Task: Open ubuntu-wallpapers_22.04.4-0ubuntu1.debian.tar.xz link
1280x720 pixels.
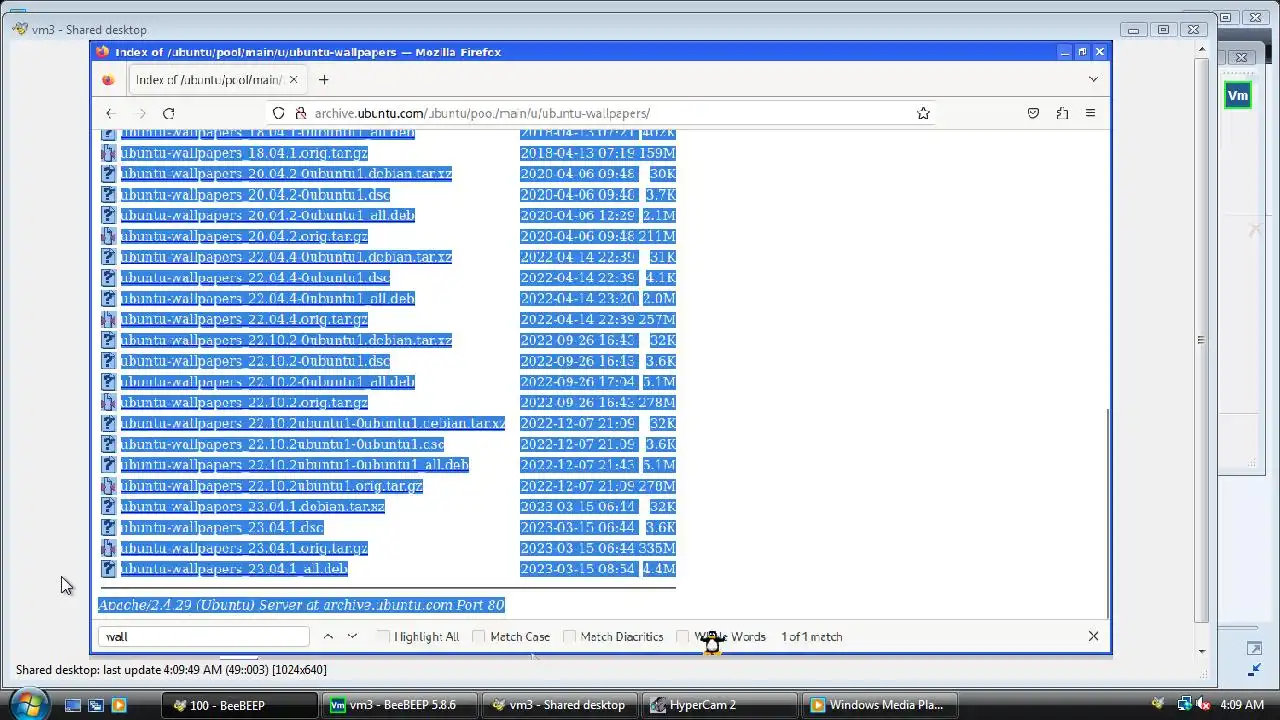Action: [x=286, y=257]
